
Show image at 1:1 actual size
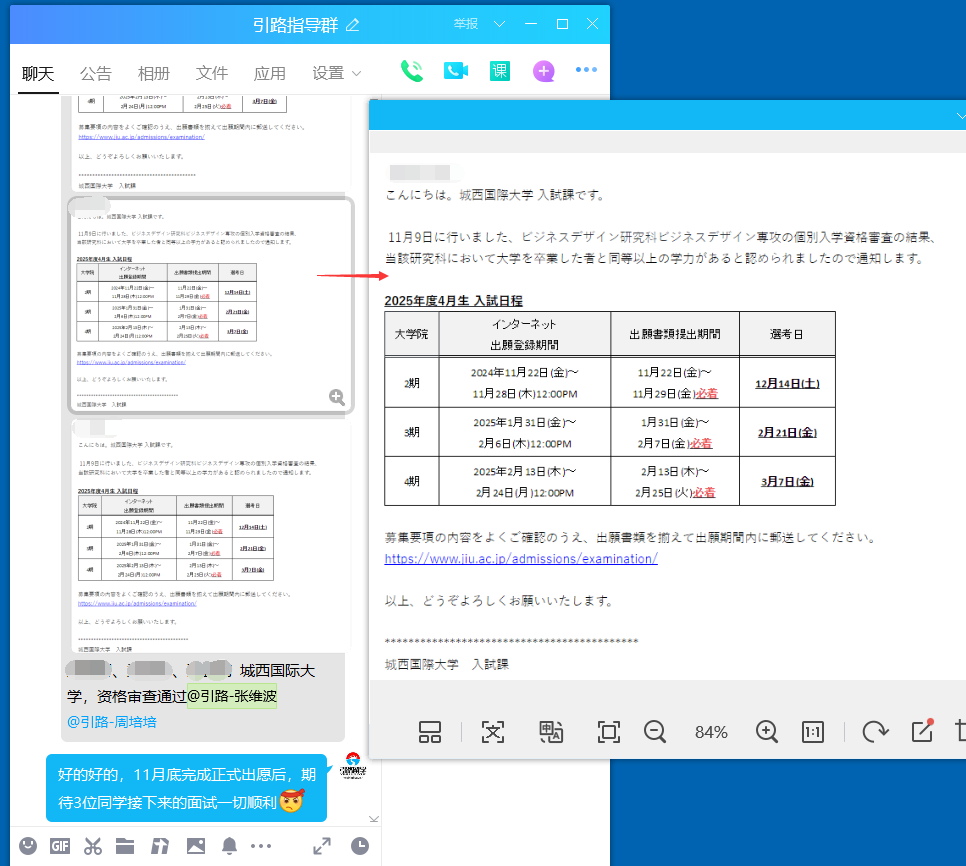click(x=813, y=732)
